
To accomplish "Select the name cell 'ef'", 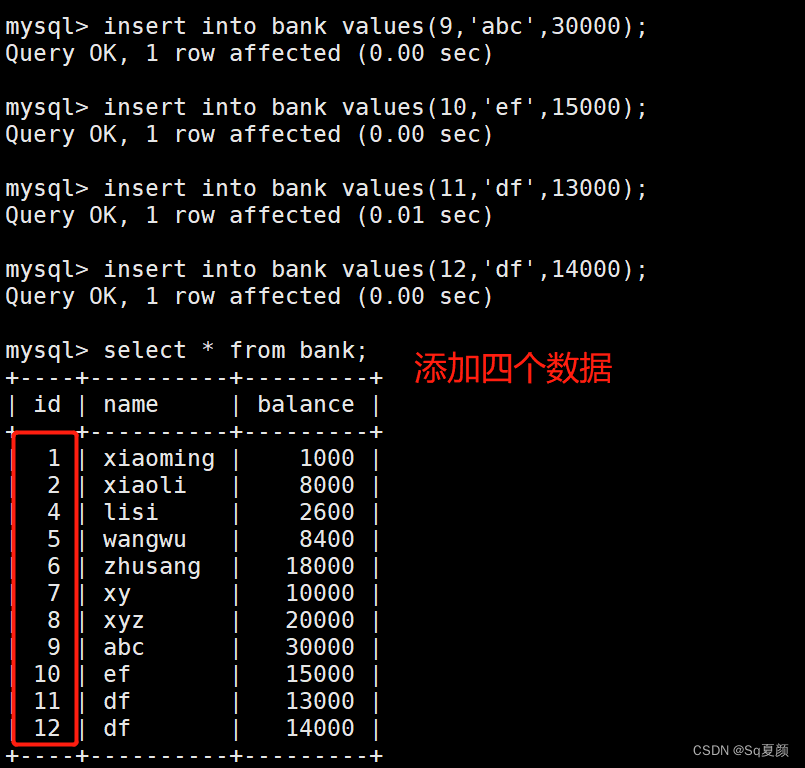I will (x=117, y=674).
